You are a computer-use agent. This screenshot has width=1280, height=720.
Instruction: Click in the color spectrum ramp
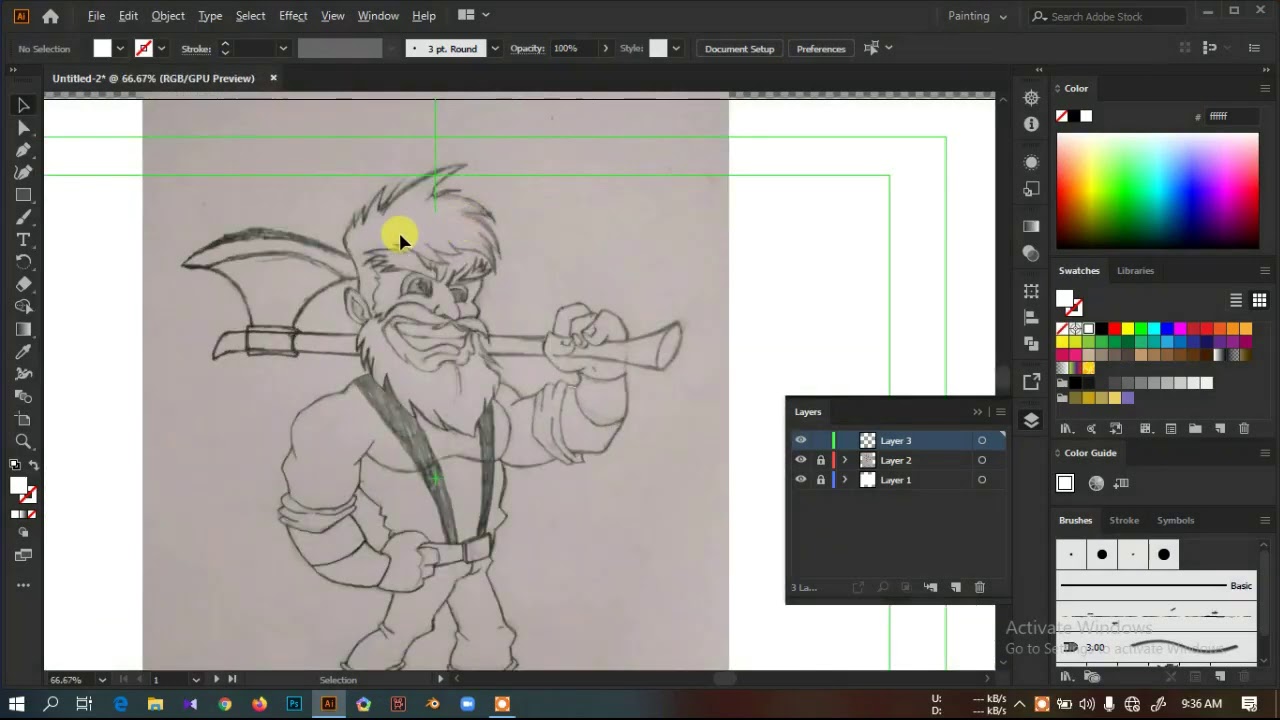pos(1157,190)
